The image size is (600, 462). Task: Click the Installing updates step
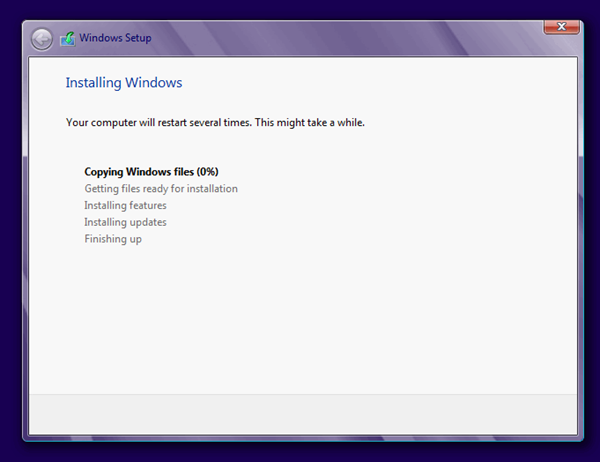point(125,222)
